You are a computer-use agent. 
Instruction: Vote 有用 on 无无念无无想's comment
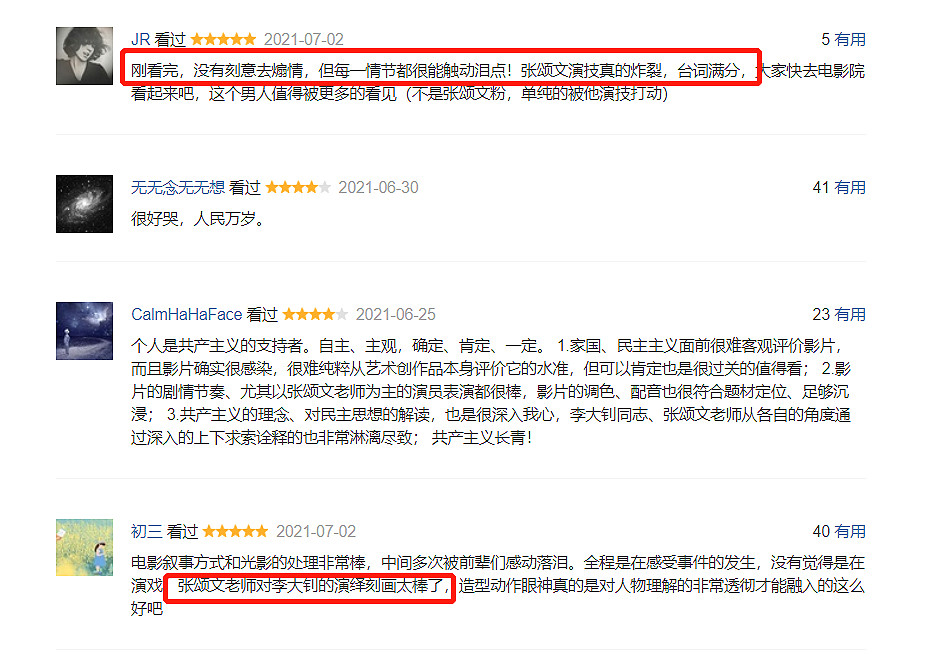(x=850, y=188)
